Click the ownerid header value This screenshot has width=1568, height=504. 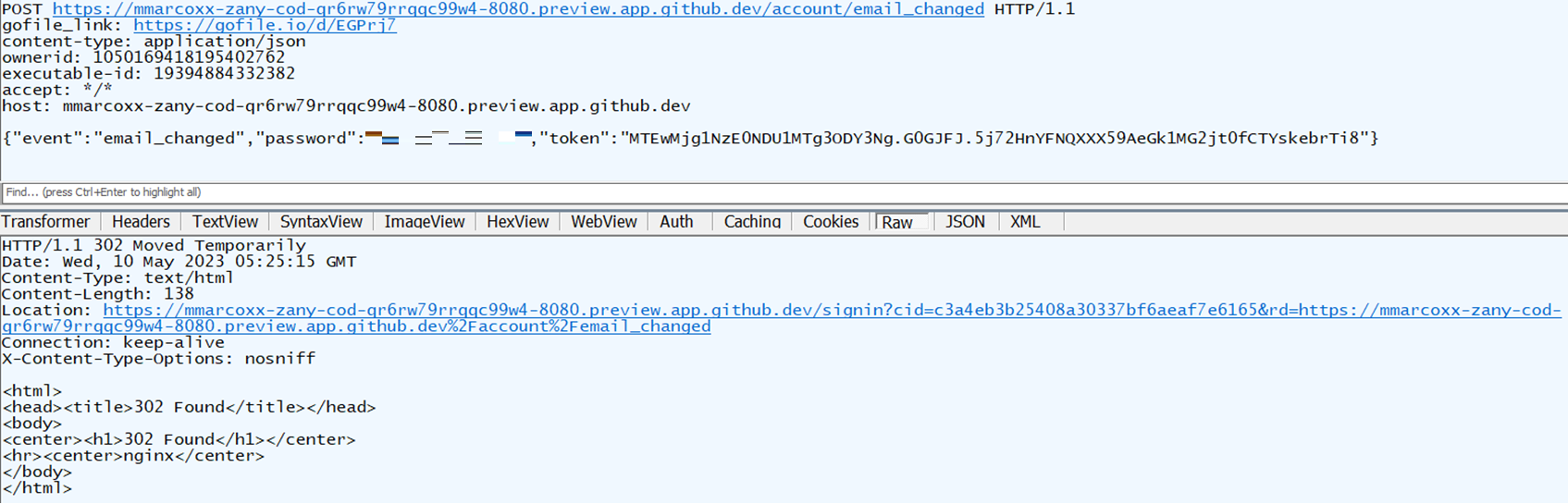189,57
